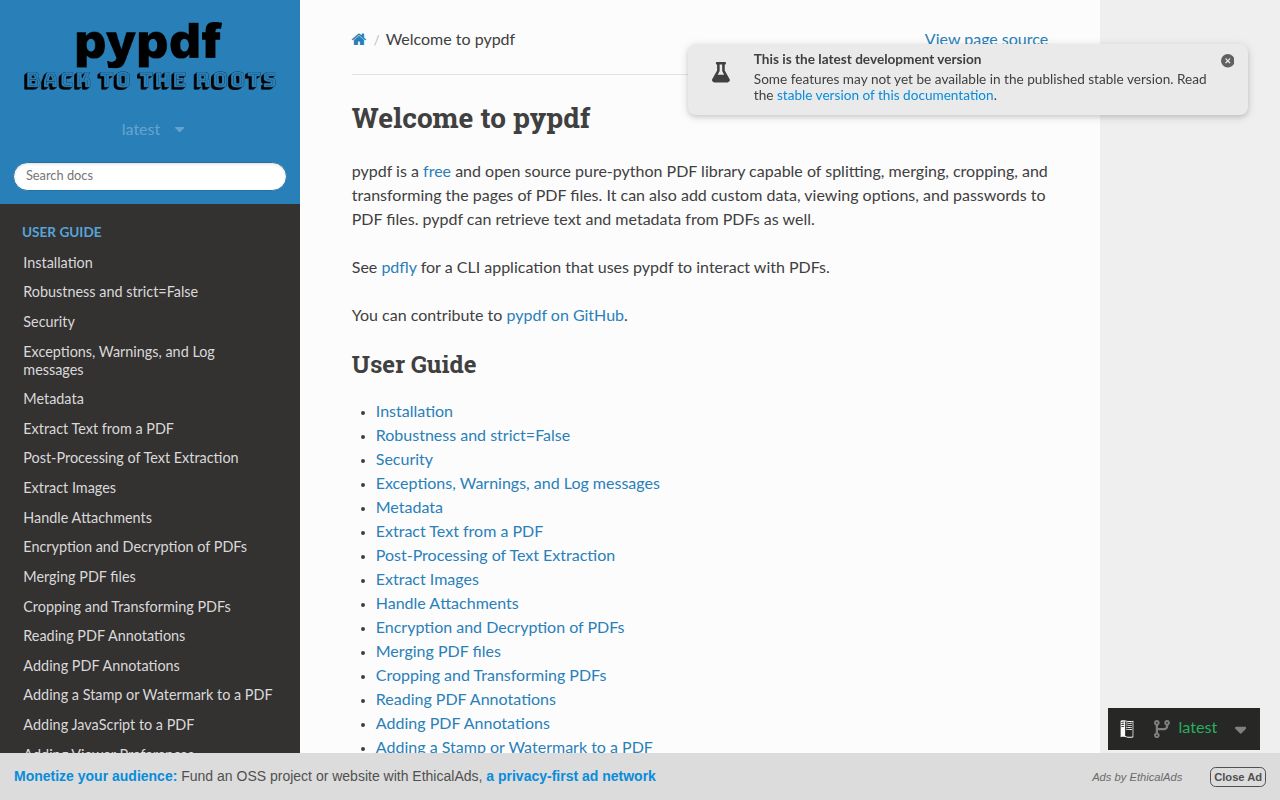Select Installation in the sidebar
This screenshot has height=800, width=1280.
point(58,263)
